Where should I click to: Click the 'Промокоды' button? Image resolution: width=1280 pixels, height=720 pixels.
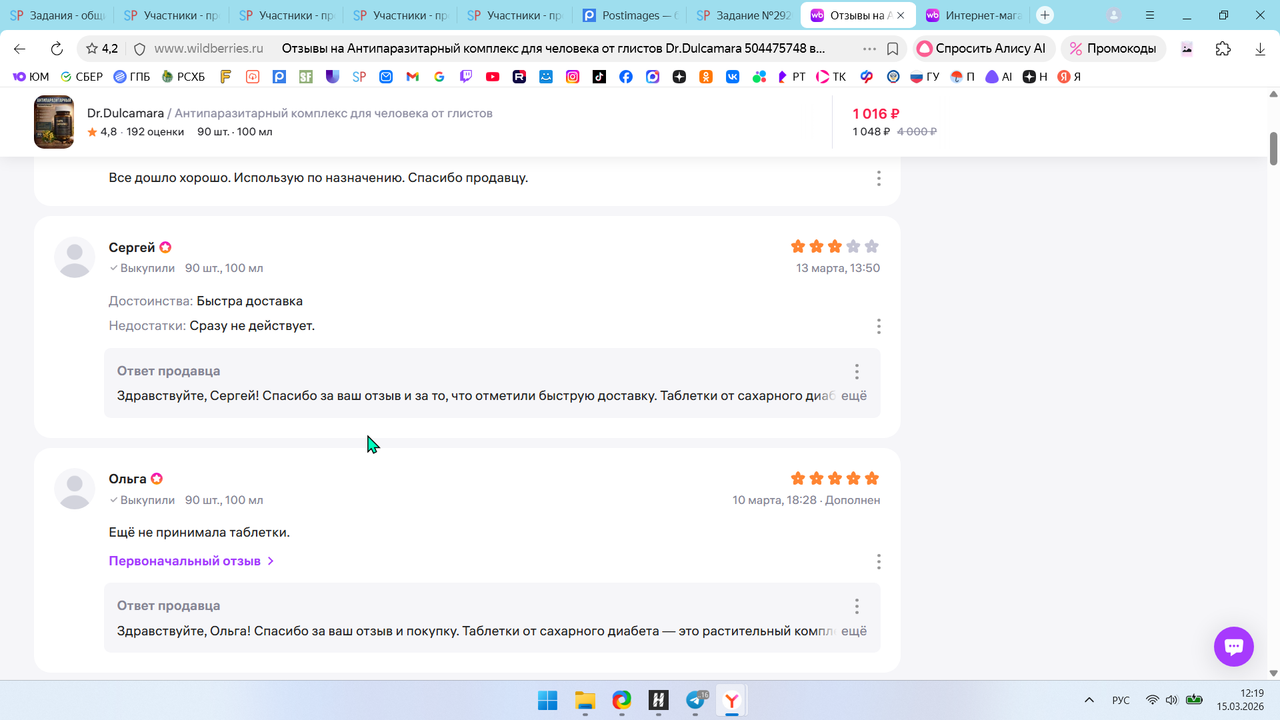pyautogui.click(x=1113, y=48)
